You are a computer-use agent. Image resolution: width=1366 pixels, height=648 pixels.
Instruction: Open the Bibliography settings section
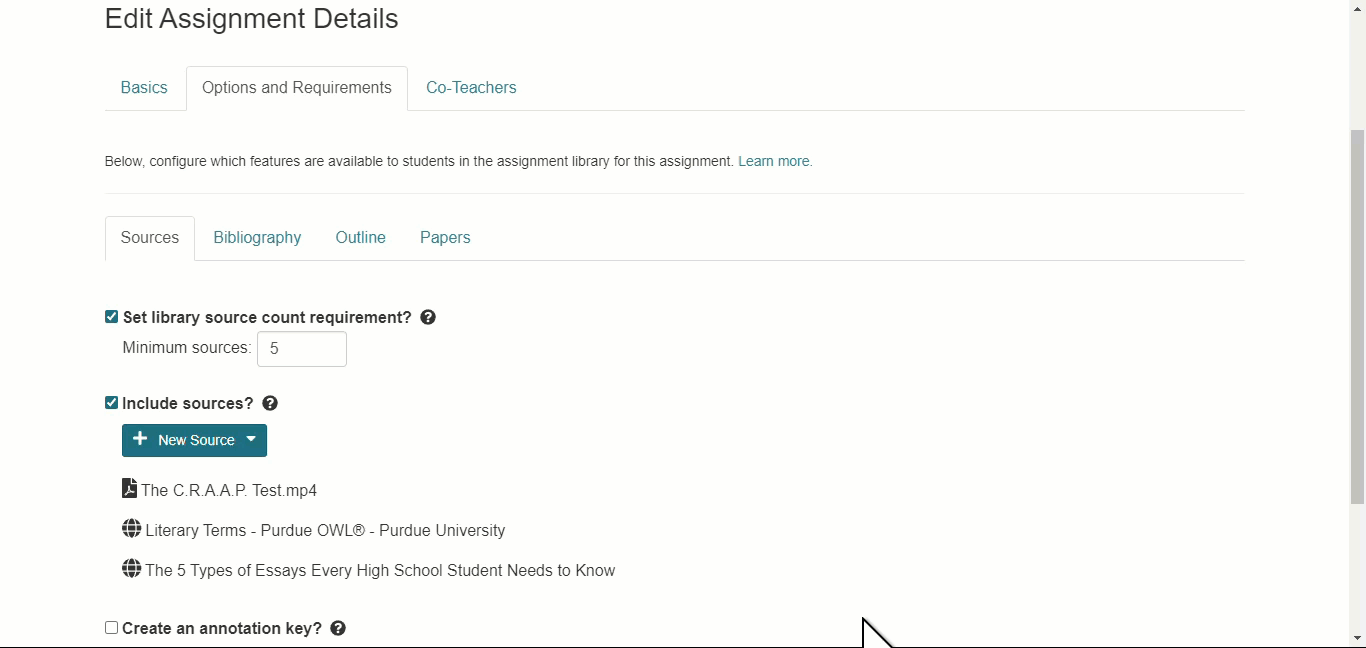tap(257, 237)
